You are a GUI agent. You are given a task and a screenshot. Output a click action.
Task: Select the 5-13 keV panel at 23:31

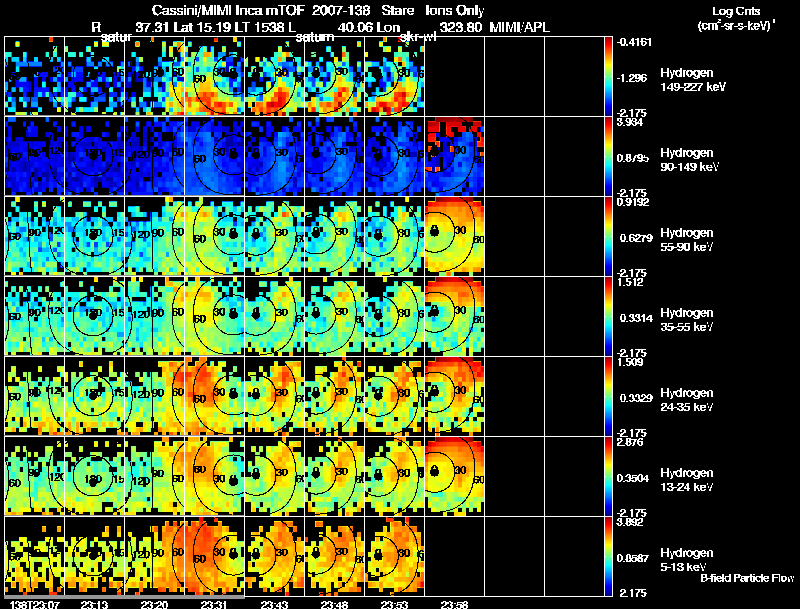(215, 556)
